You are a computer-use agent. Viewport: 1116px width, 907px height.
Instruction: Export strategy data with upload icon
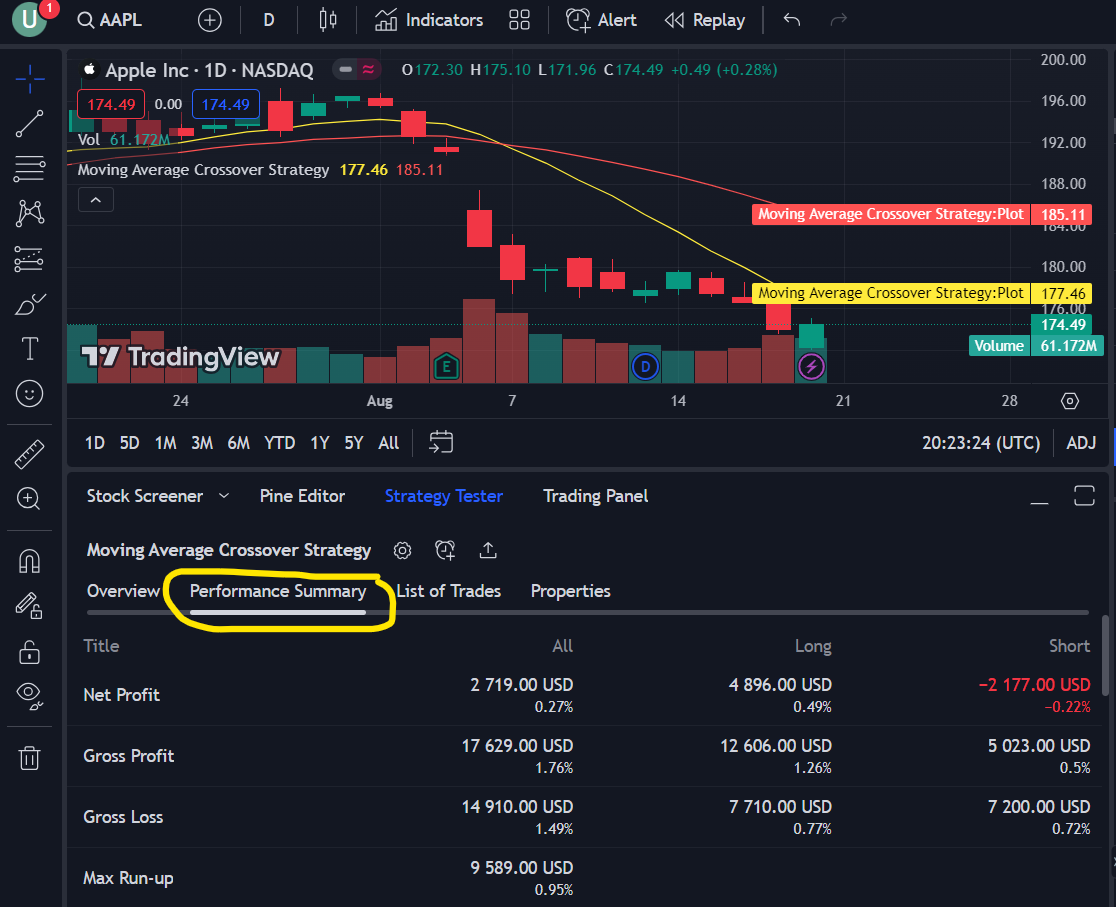488,550
